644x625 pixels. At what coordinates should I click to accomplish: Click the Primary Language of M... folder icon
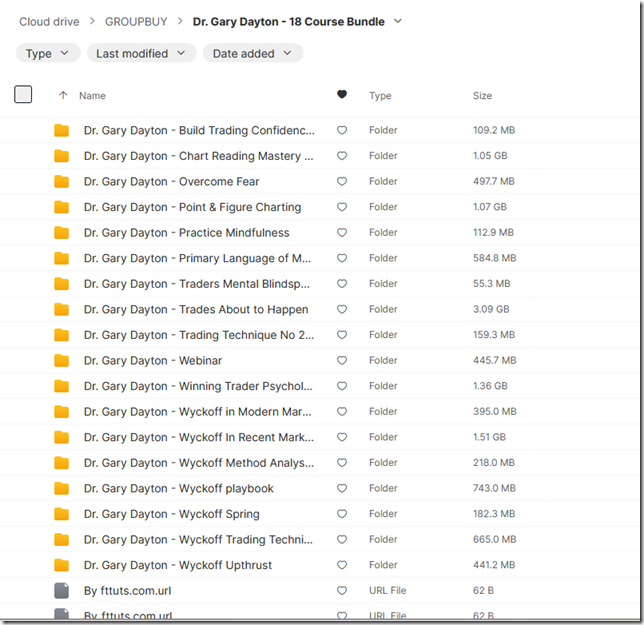[62, 258]
